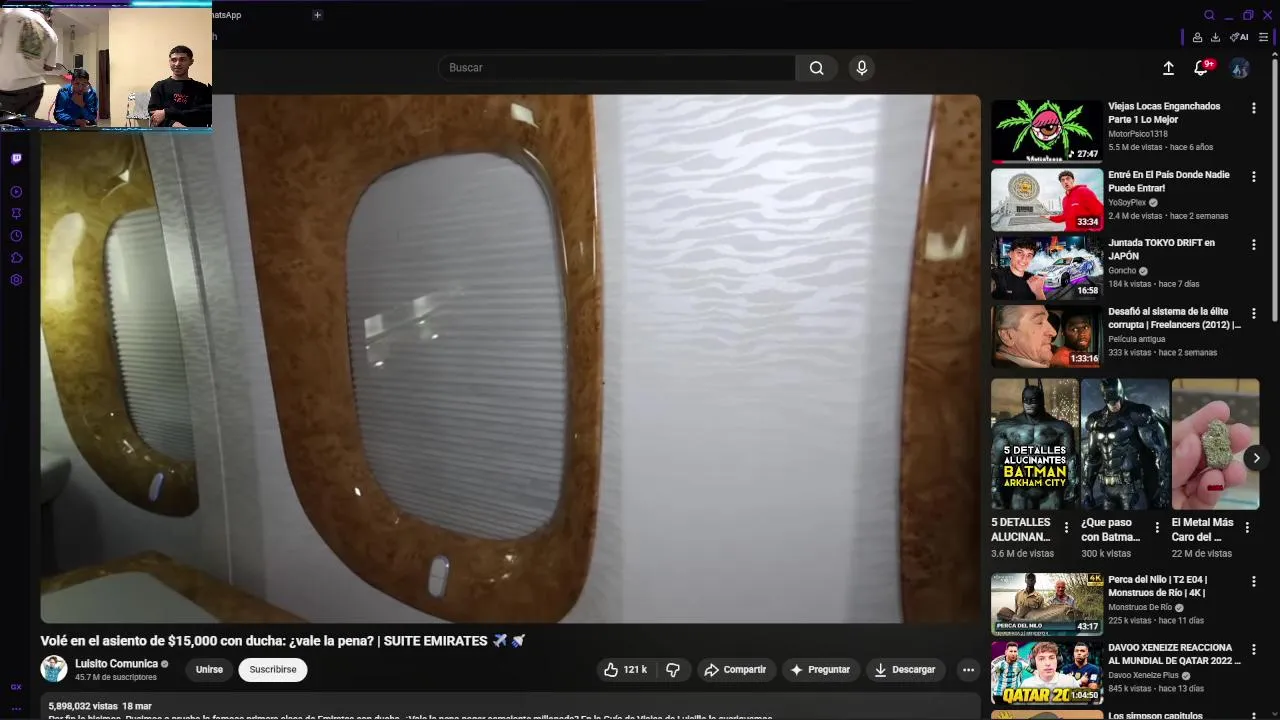Viewport: 1280px width, 720px height.
Task: Open Viejas Locas Enganchadas thumbnail
Action: (x=1047, y=131)
